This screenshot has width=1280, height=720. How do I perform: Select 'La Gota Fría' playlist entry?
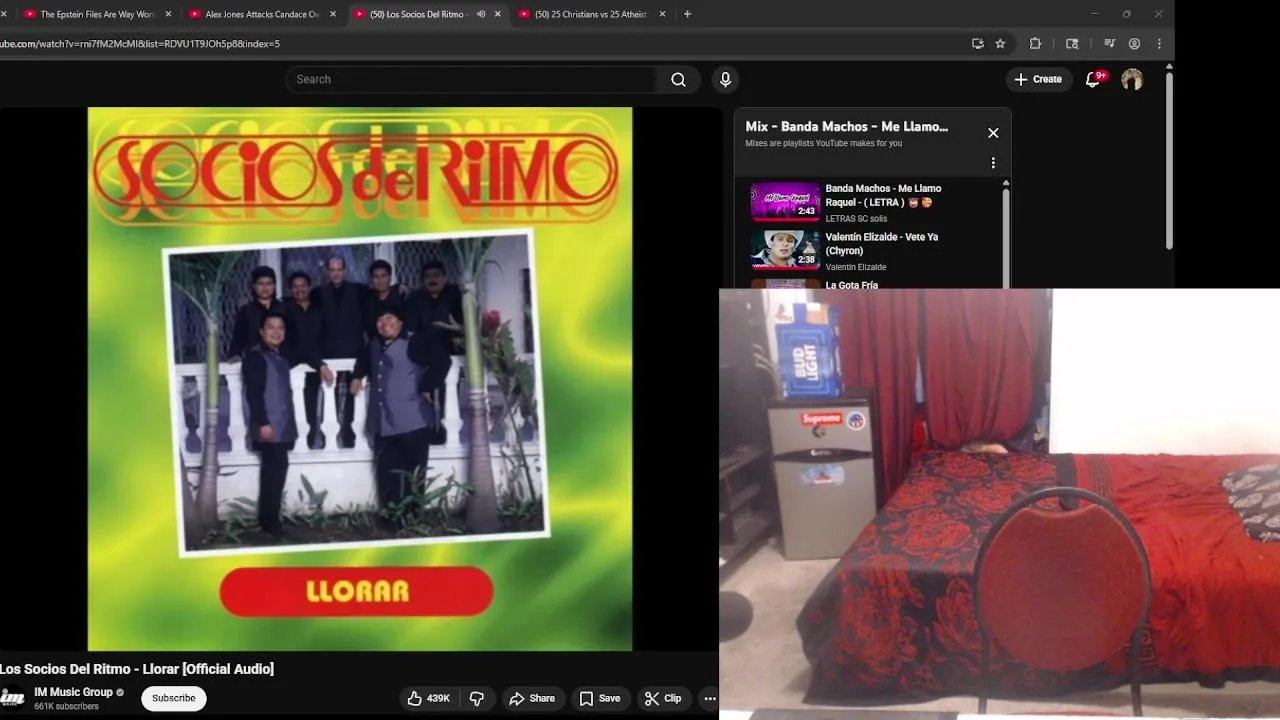[851, 285]
